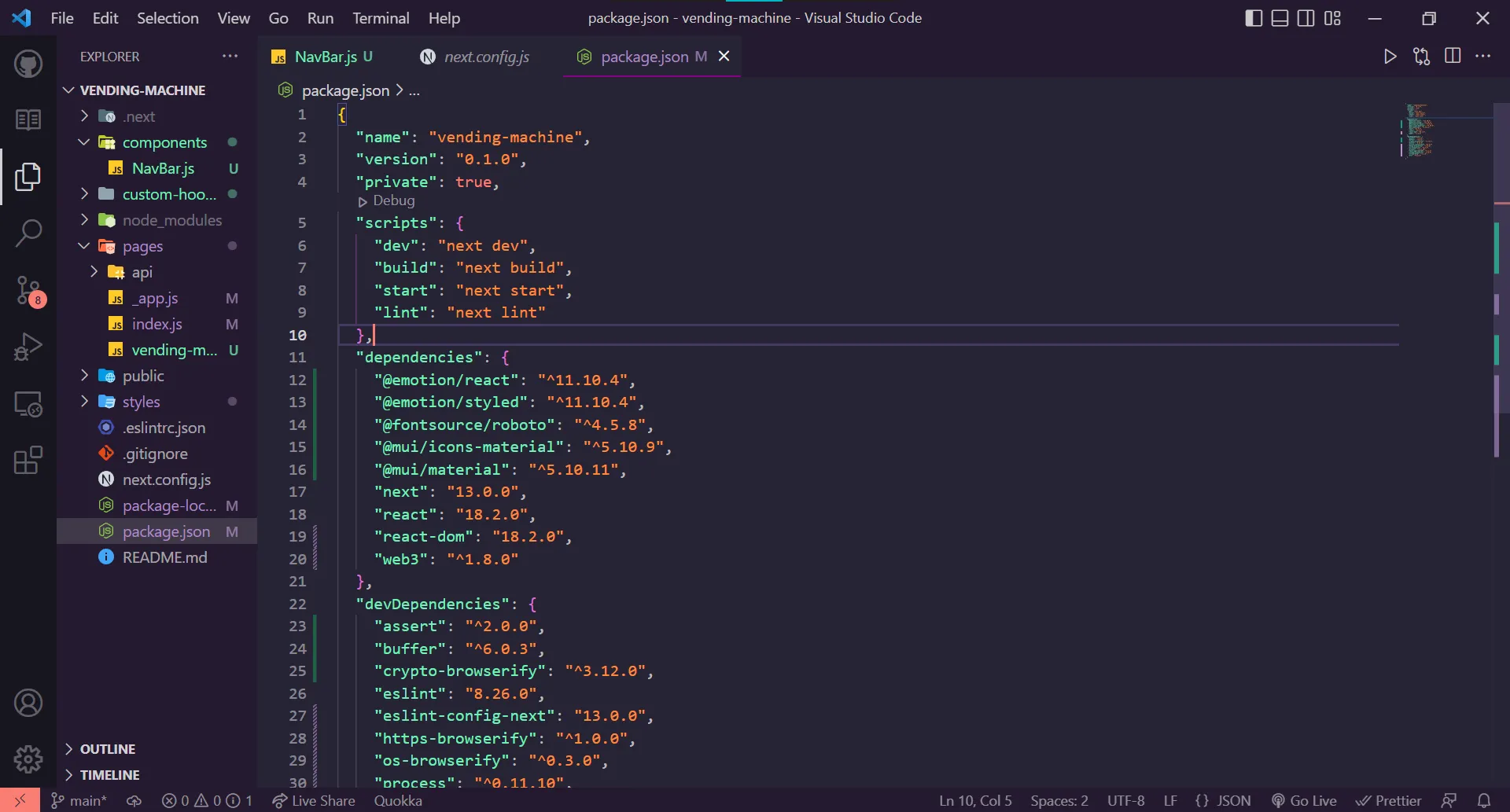This screenshot has width=1510, height=812.
Task: Click the feedback person icon in status bar
Action: click(1449, 801)
